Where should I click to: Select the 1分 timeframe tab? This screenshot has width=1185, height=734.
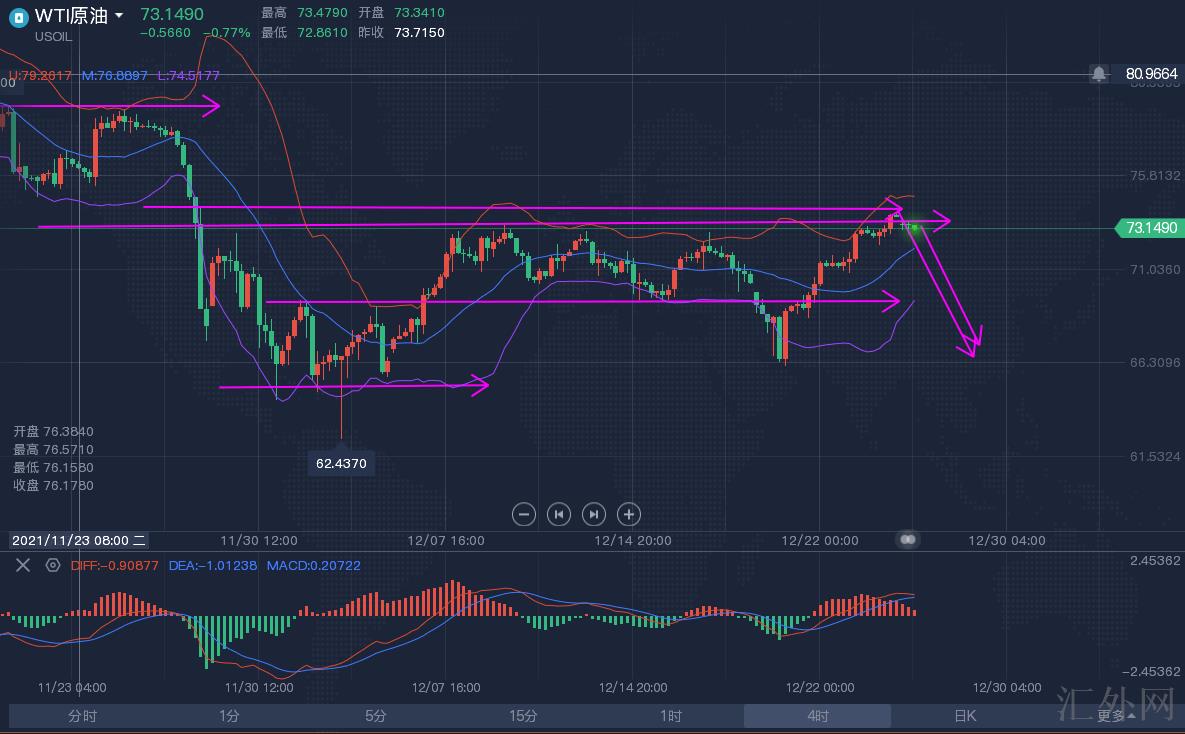(x=229, y=715)
